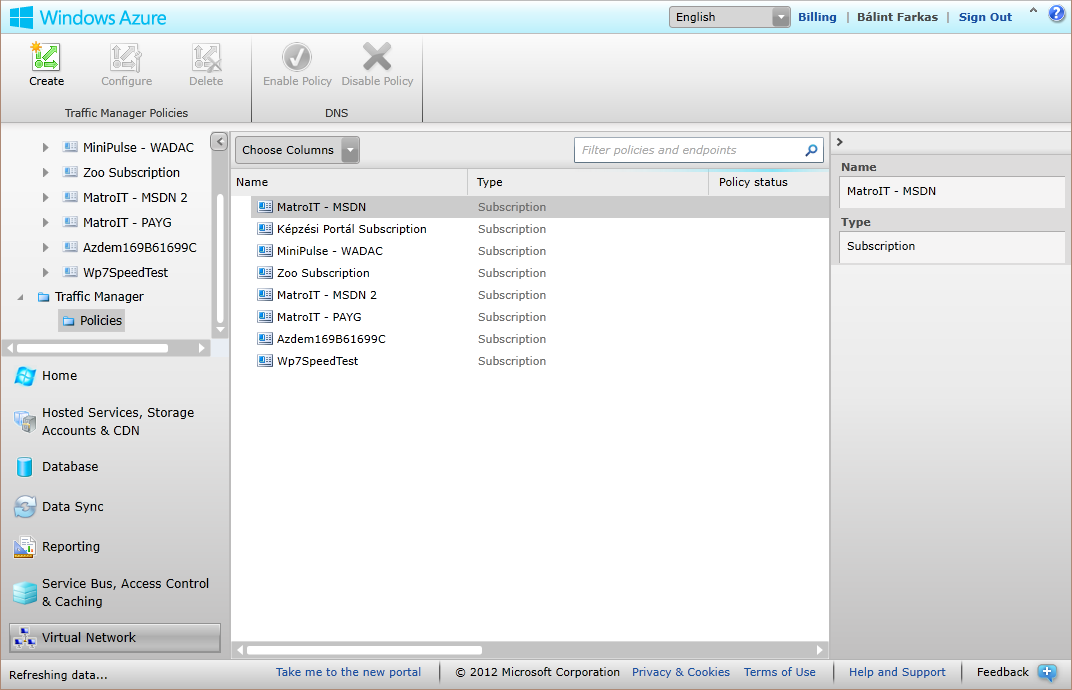Click the Reporting chart icon
Screen dimensions: 1072x690
(x=25, y=547)
